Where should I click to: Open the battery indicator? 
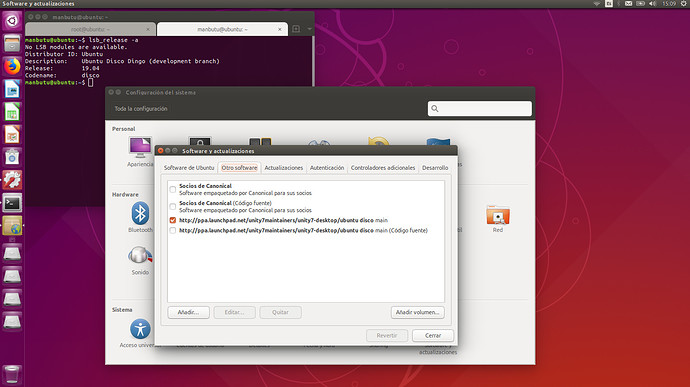pos(640,4)
